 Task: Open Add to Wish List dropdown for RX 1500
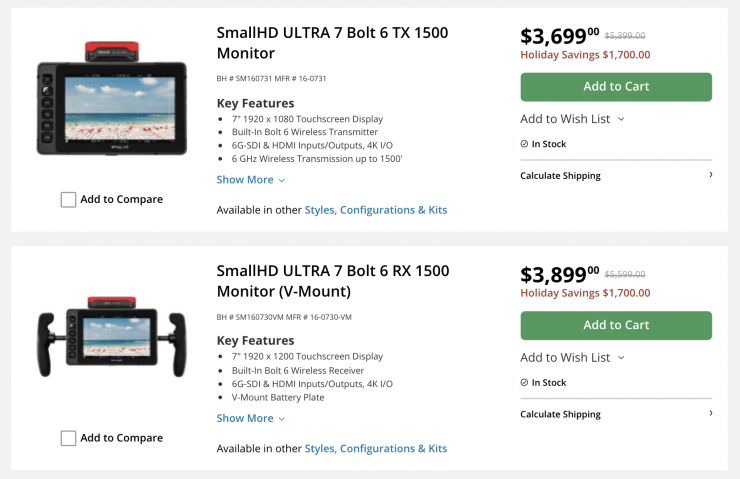[572, 357]
